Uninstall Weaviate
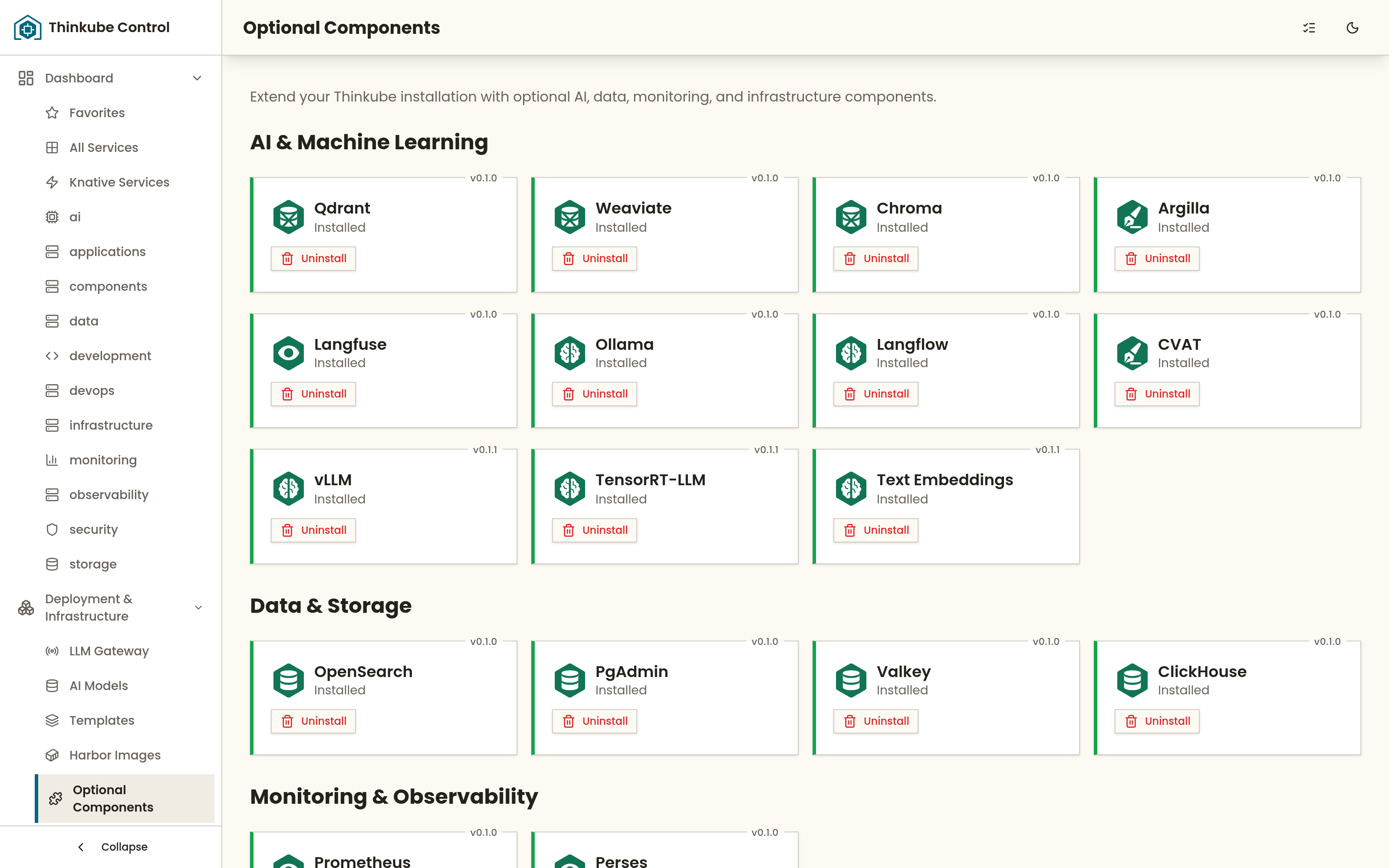Screen dimensions: 1389x868 pyautogui.click(x=595, y=258)
